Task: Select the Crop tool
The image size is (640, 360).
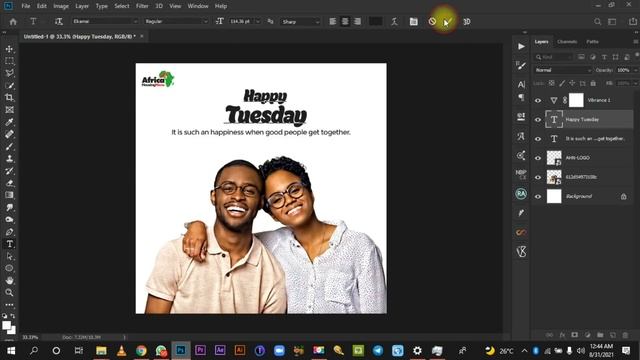Action: coord(9,98)
